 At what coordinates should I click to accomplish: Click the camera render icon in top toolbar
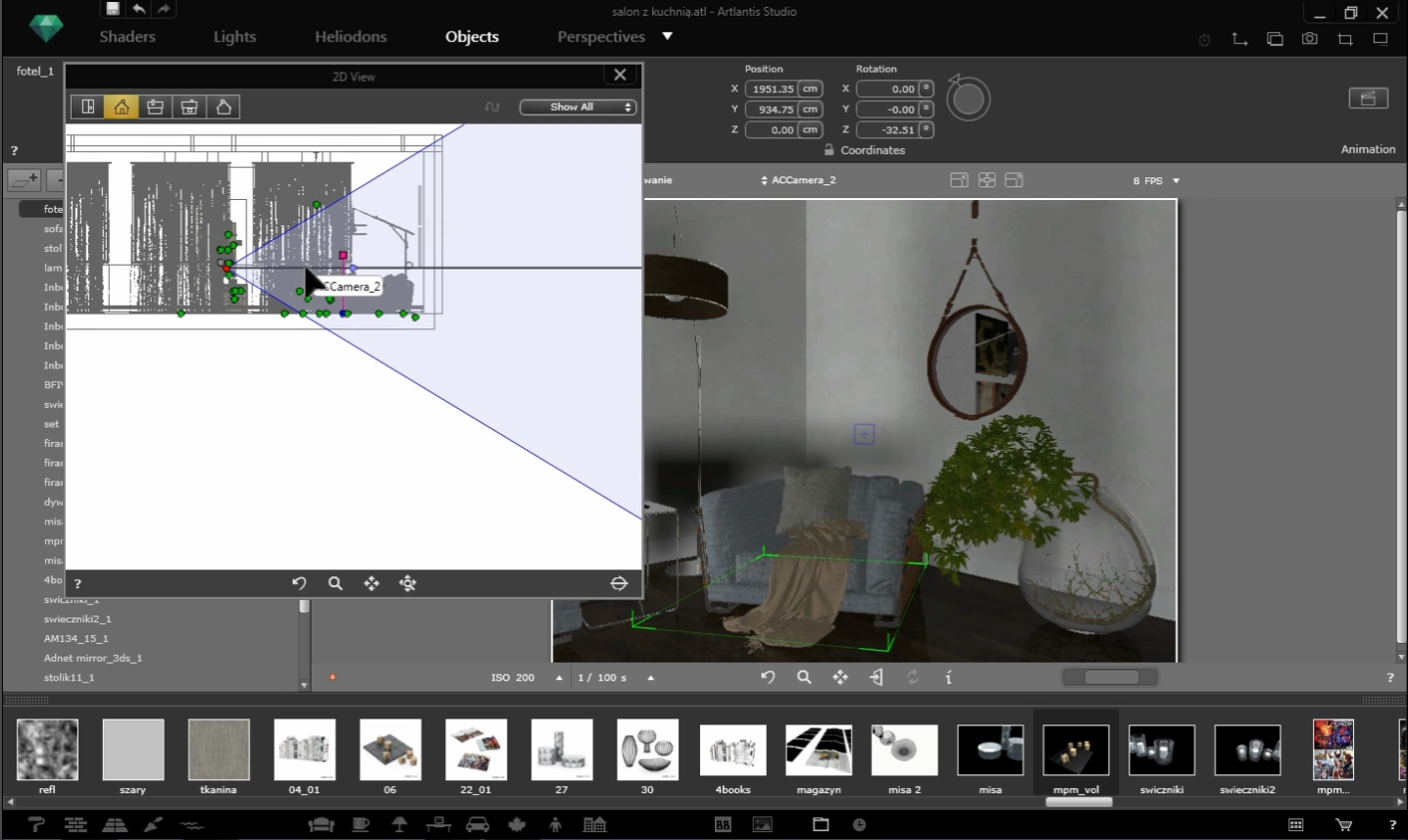pos(1309,39)
